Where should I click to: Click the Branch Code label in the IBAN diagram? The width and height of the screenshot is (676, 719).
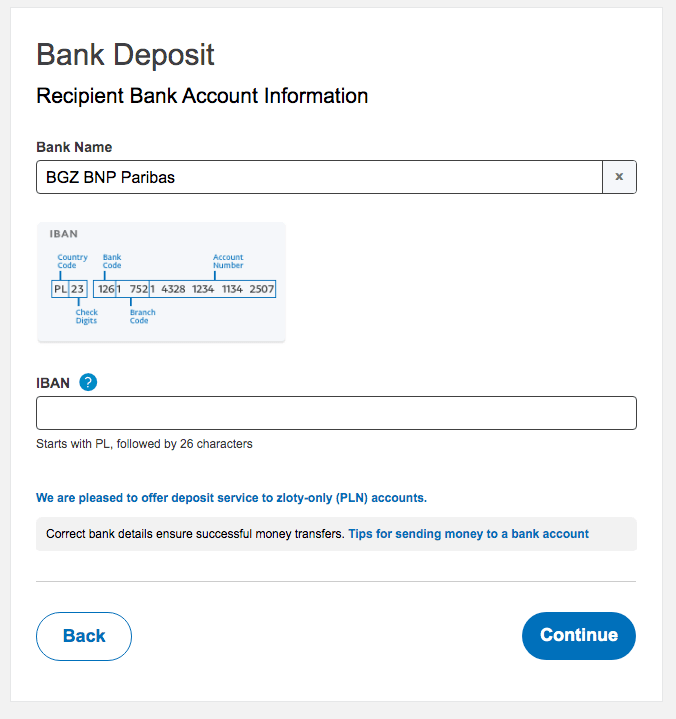tap(142, 316)
